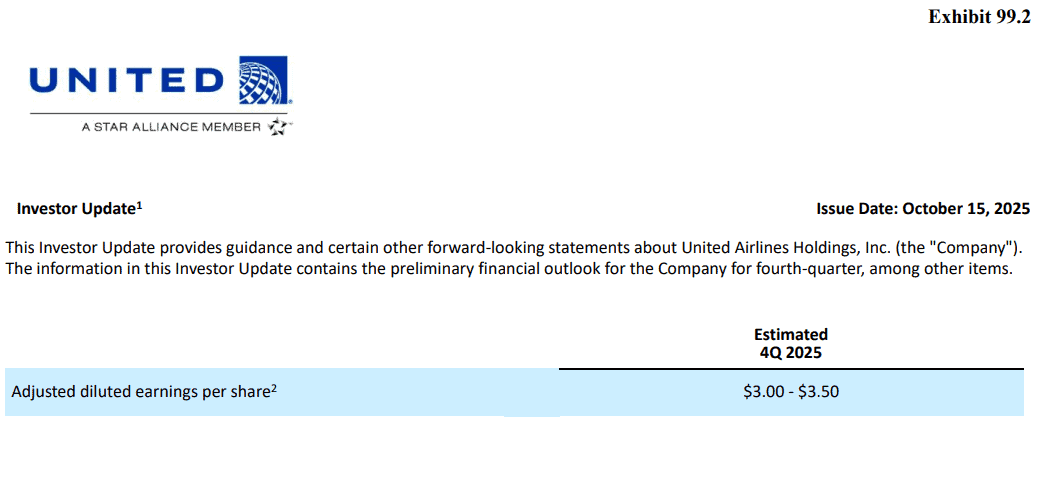Viewport: 1049px width, 493px height.
Task: Click footnote 2 superscript after earnings per share
Action: tap(274, 389)
